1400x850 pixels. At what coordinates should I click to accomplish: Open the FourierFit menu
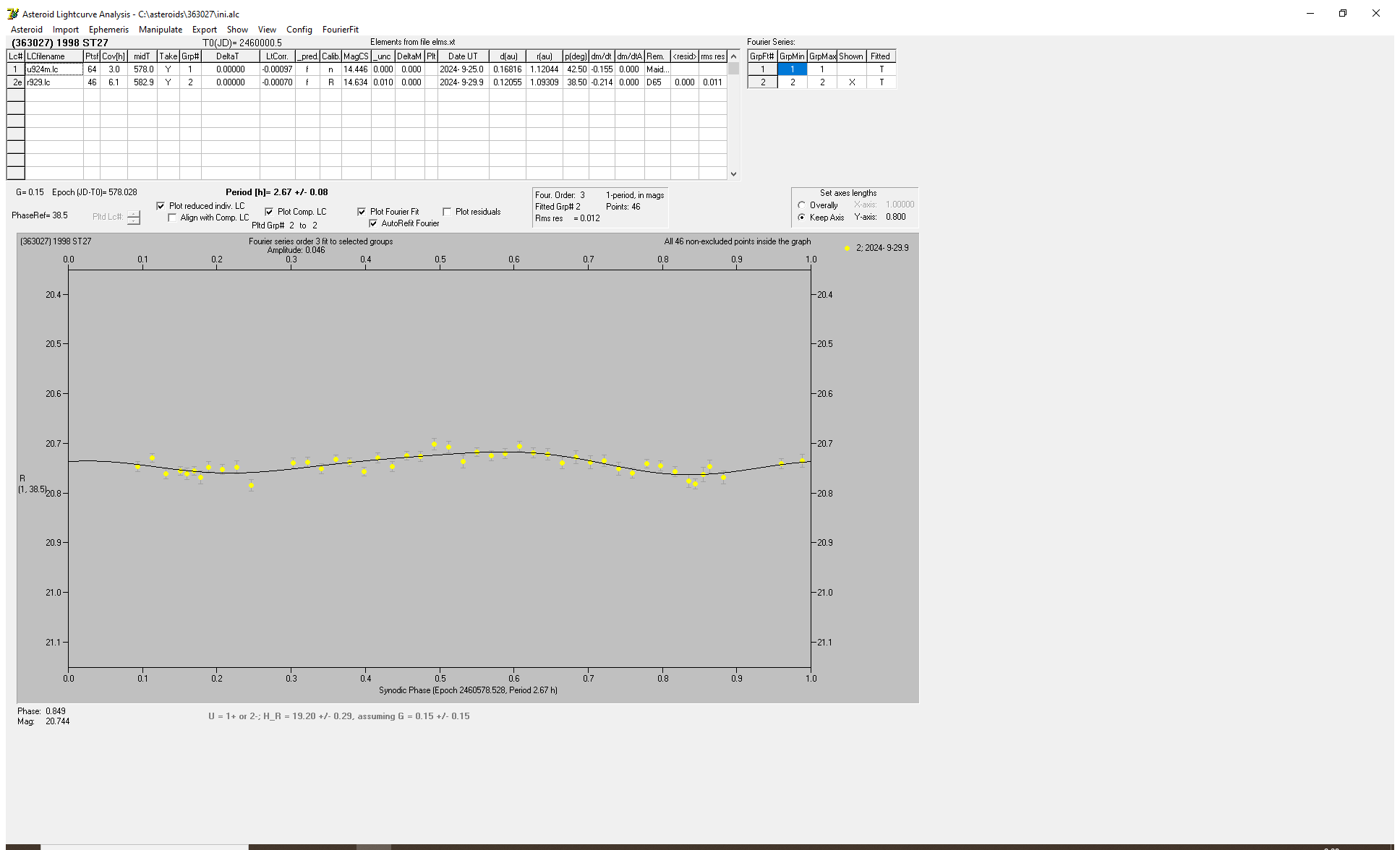point(341,30)
